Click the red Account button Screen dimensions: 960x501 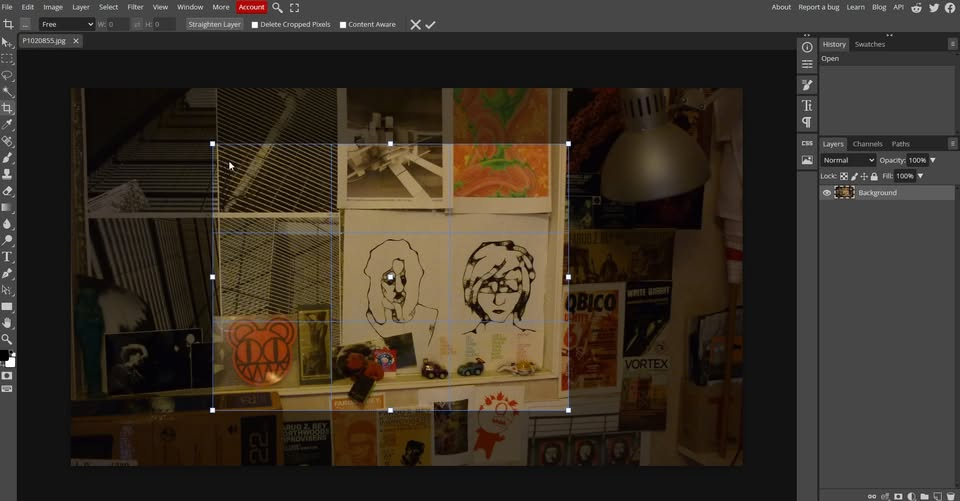pyautogui.click(x=251, y=7)
